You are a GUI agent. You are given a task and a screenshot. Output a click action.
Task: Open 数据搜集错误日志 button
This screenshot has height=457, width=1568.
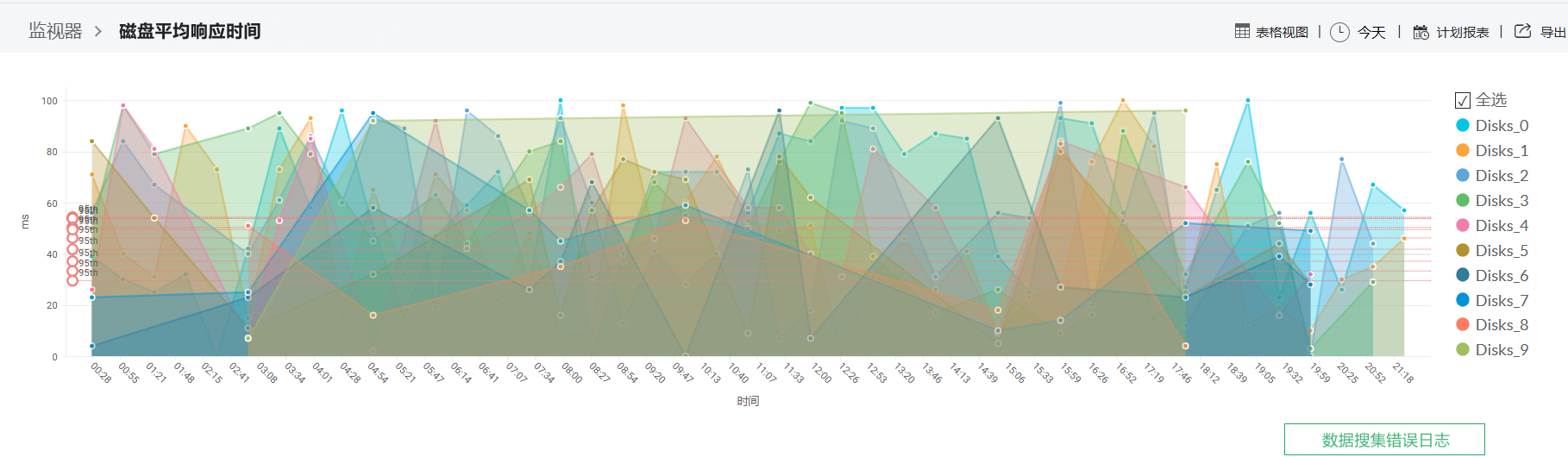coord(1384,440)
